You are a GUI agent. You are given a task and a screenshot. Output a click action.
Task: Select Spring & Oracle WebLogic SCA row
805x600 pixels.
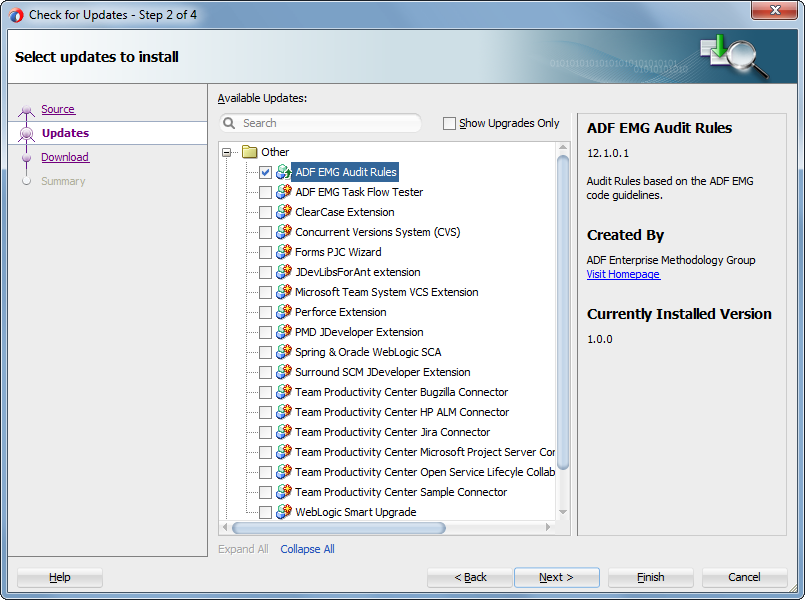coord(368,352)
